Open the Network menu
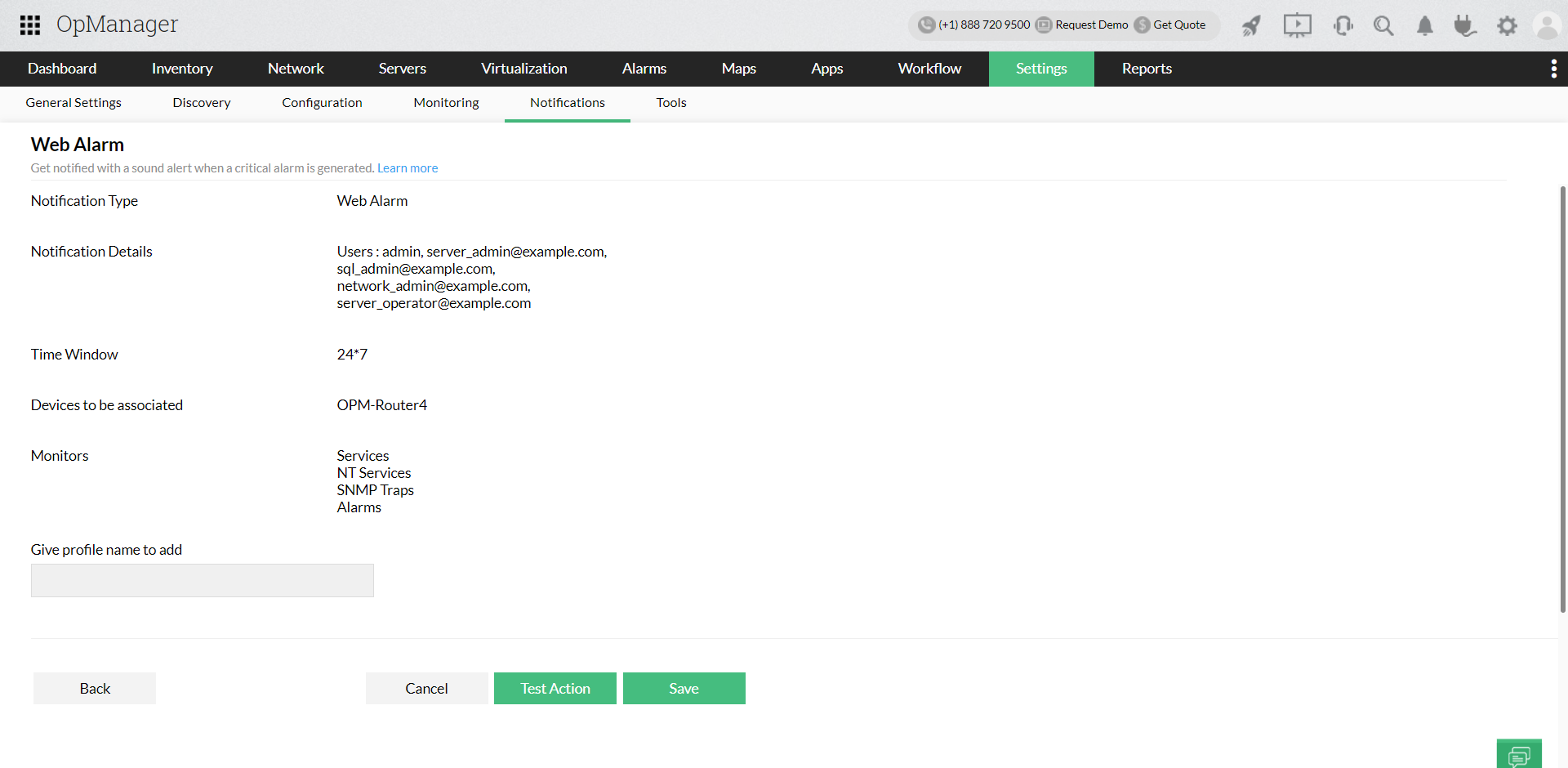The width and height of the screenshot is (1568, 768). click(x=296, y=69)
